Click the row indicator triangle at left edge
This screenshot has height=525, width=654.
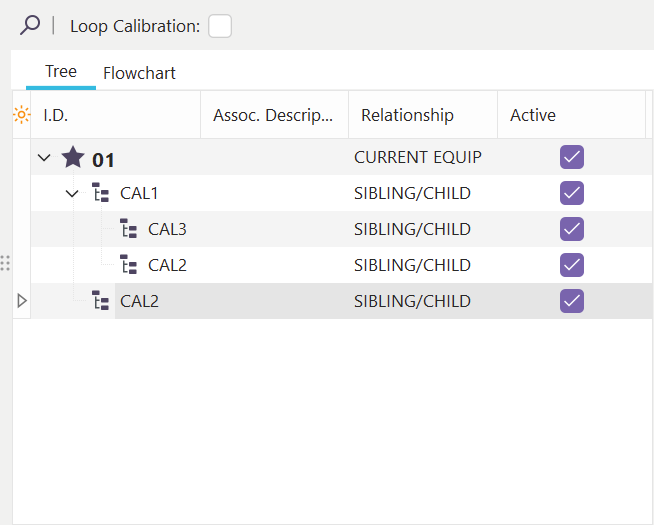[22, 301]
